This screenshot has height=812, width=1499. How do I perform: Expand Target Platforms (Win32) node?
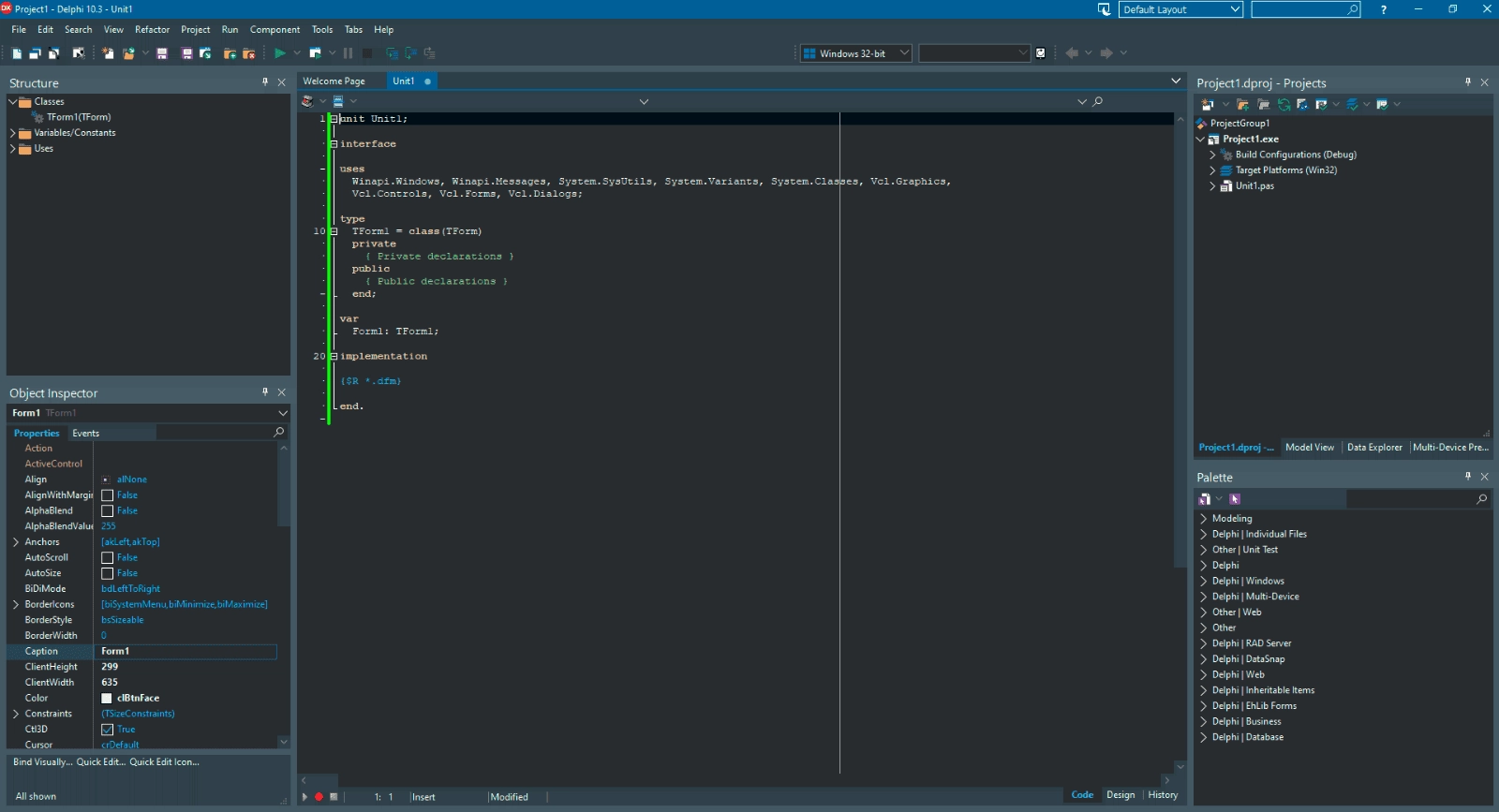click(x=1212, y=170)
